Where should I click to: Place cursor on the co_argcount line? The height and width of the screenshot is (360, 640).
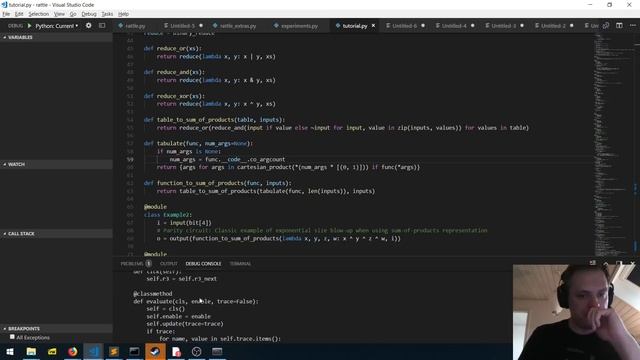tap(227, 160)
